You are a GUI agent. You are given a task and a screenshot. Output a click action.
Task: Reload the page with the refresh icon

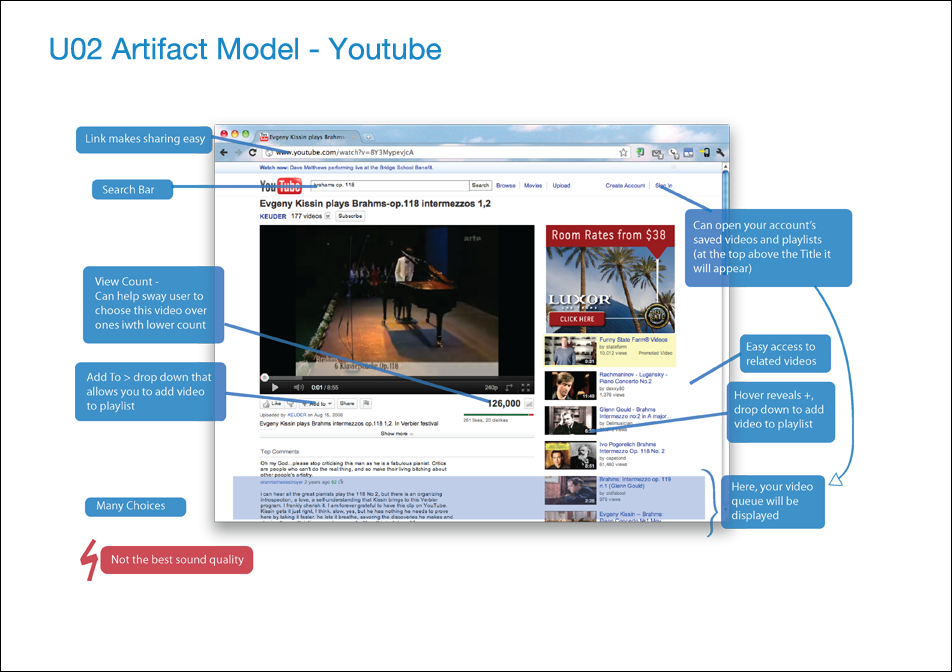[253, 152]
